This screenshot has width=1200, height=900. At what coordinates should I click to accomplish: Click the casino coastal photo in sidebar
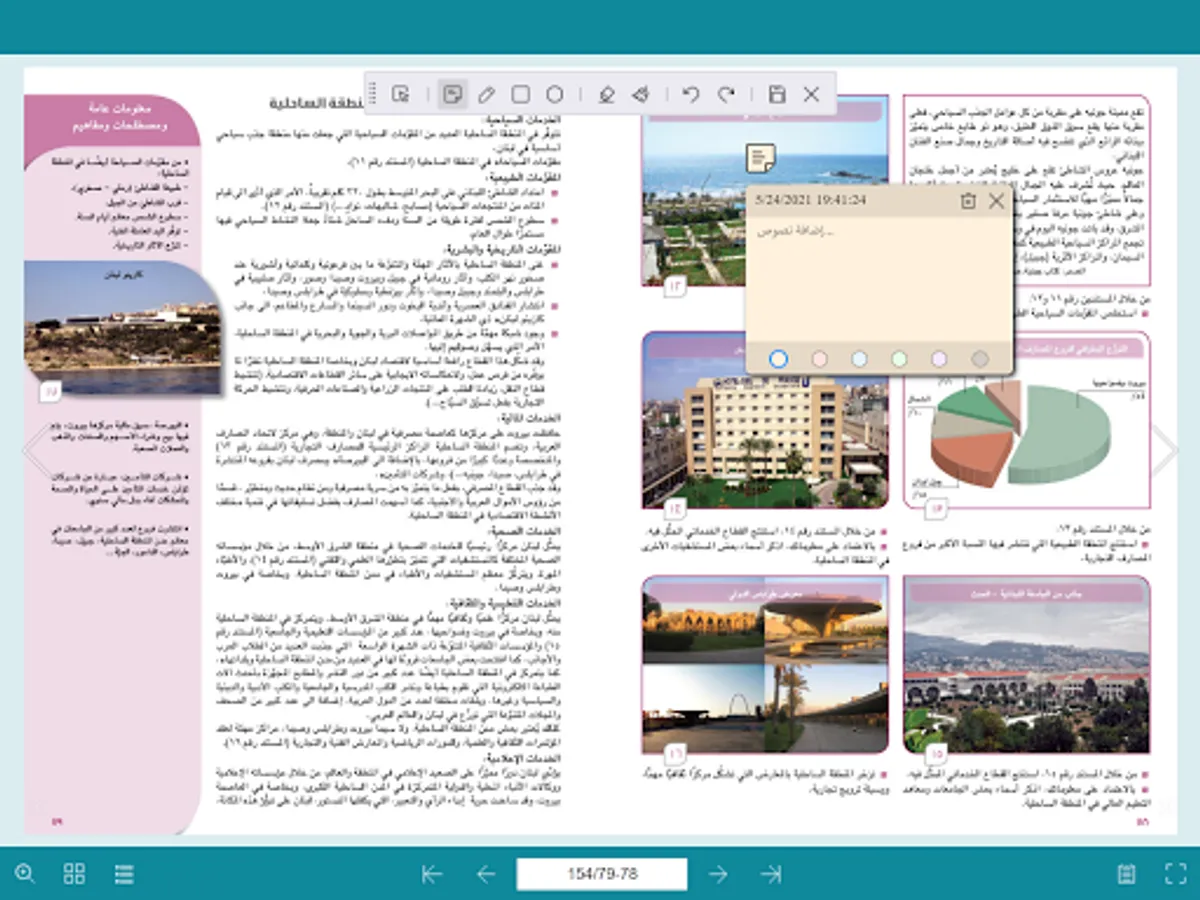[122, 331]
